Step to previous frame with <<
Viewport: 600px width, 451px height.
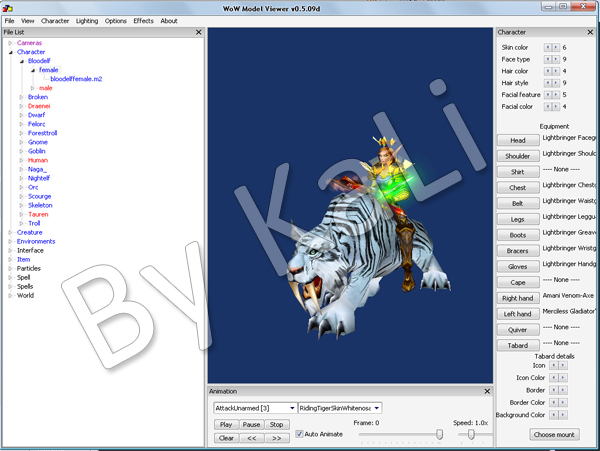point(251,438)
